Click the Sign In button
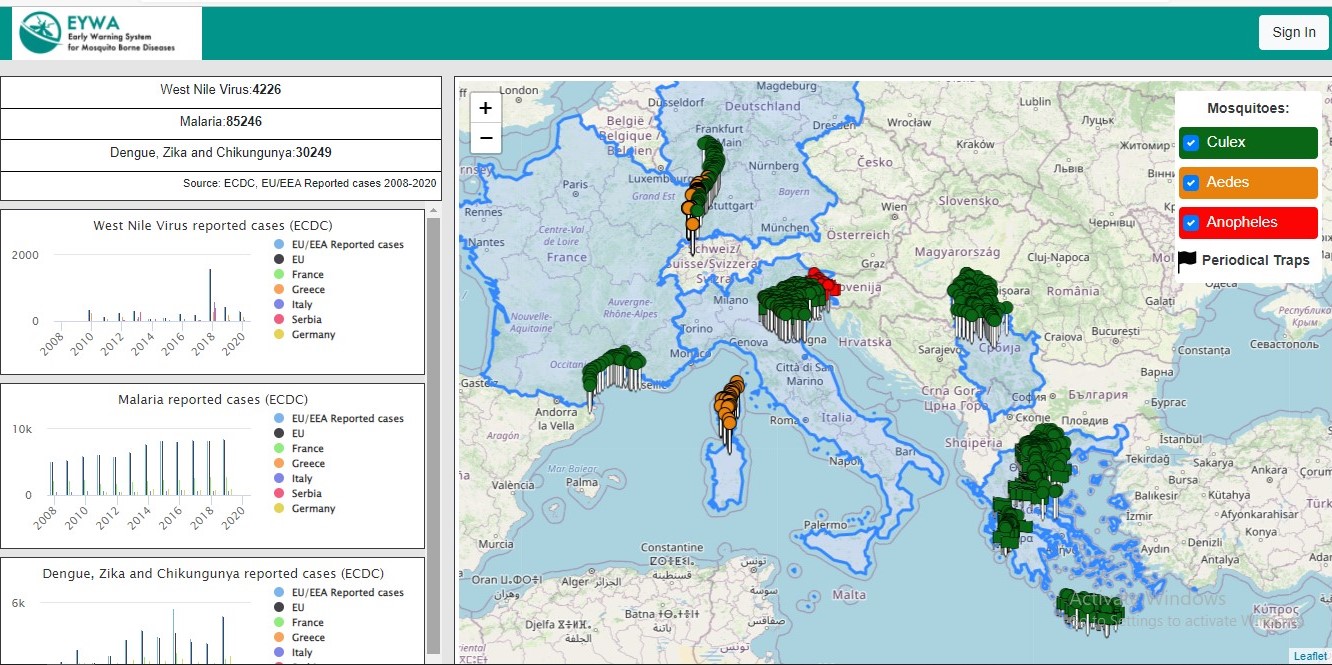 pos(1293,32)
